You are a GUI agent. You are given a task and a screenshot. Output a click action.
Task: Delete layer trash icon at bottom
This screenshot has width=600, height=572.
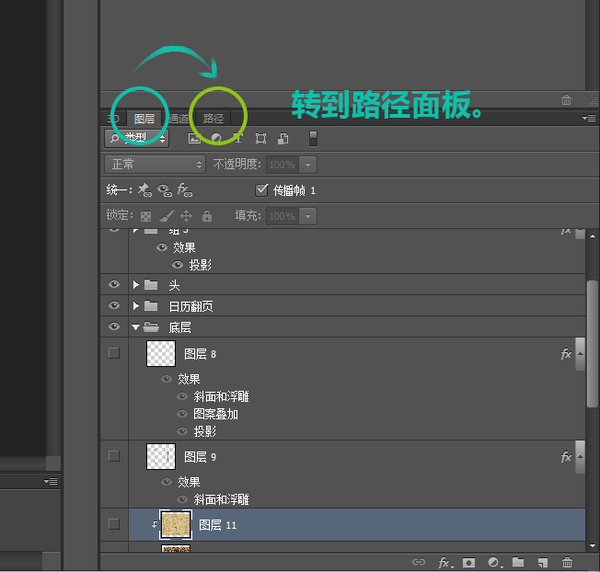[x=567, y=562]
